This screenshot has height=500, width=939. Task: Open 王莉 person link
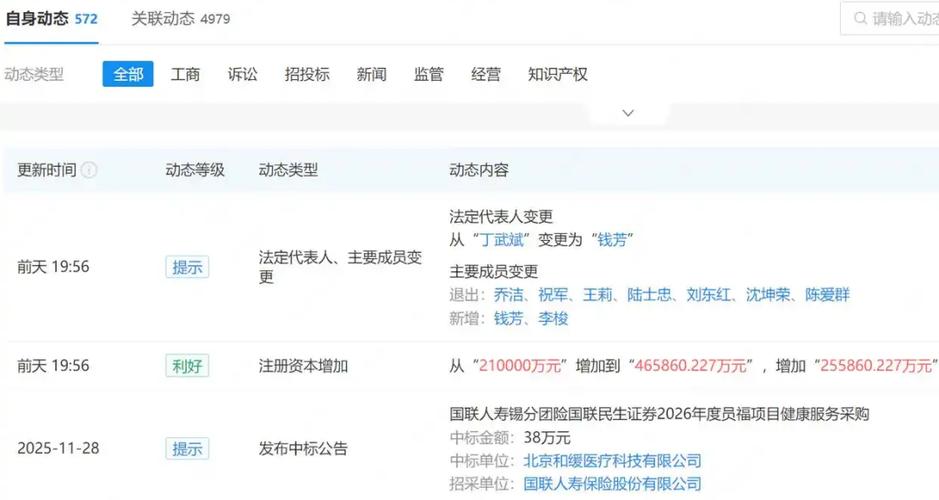click(x=598, y=295)
